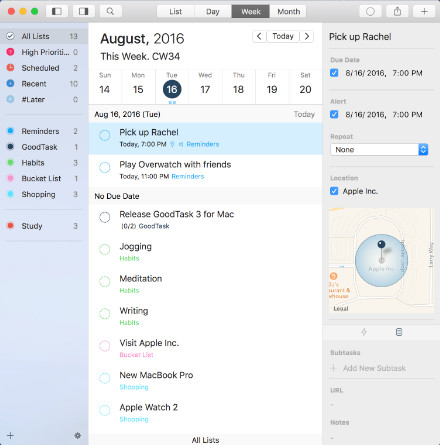
Task: Click Add New Subtask
Action: tap(374, 368)
